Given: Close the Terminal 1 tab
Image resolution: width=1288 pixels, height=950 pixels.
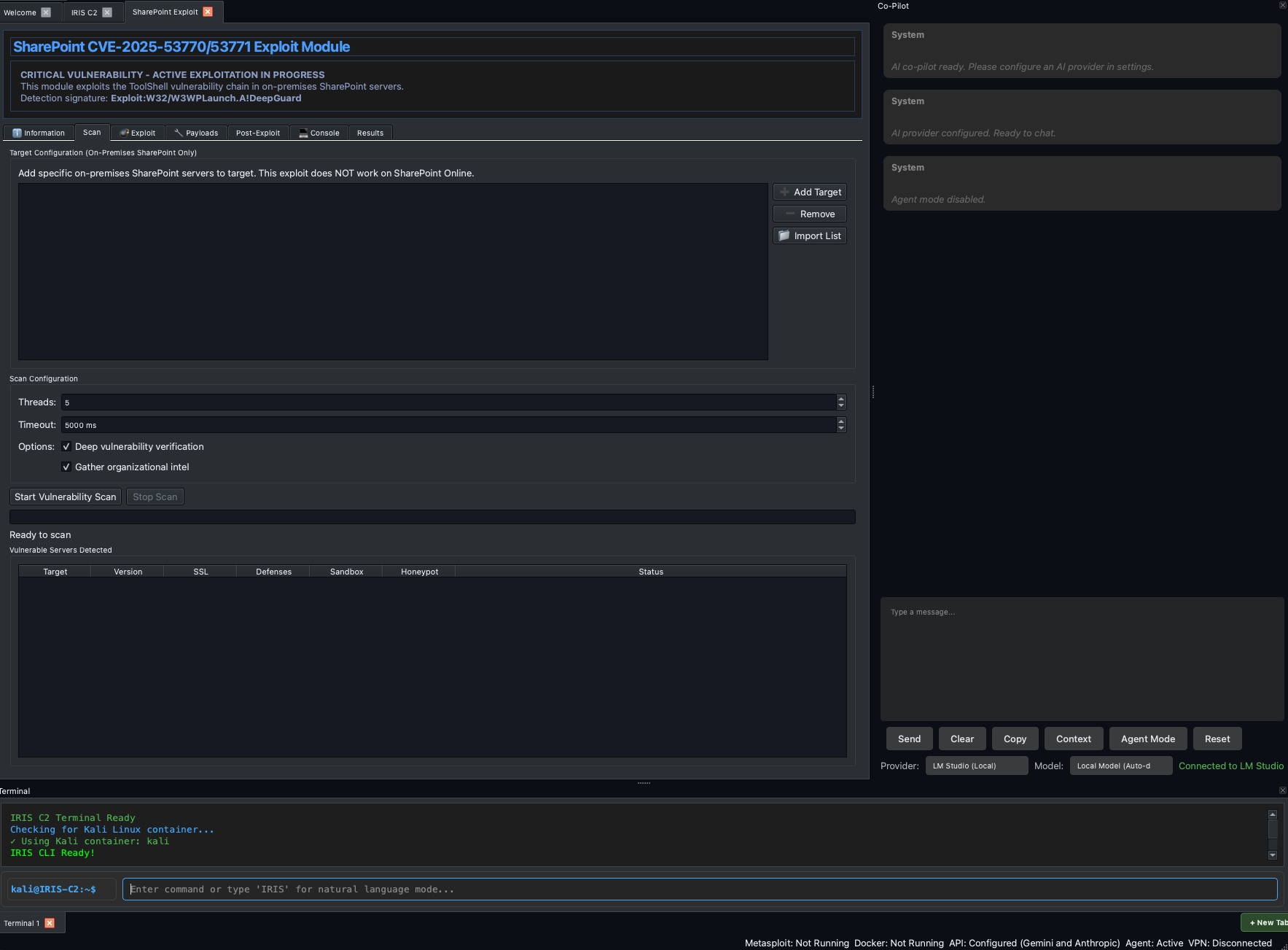Looking at the screenshot, I should coord(50,923).
